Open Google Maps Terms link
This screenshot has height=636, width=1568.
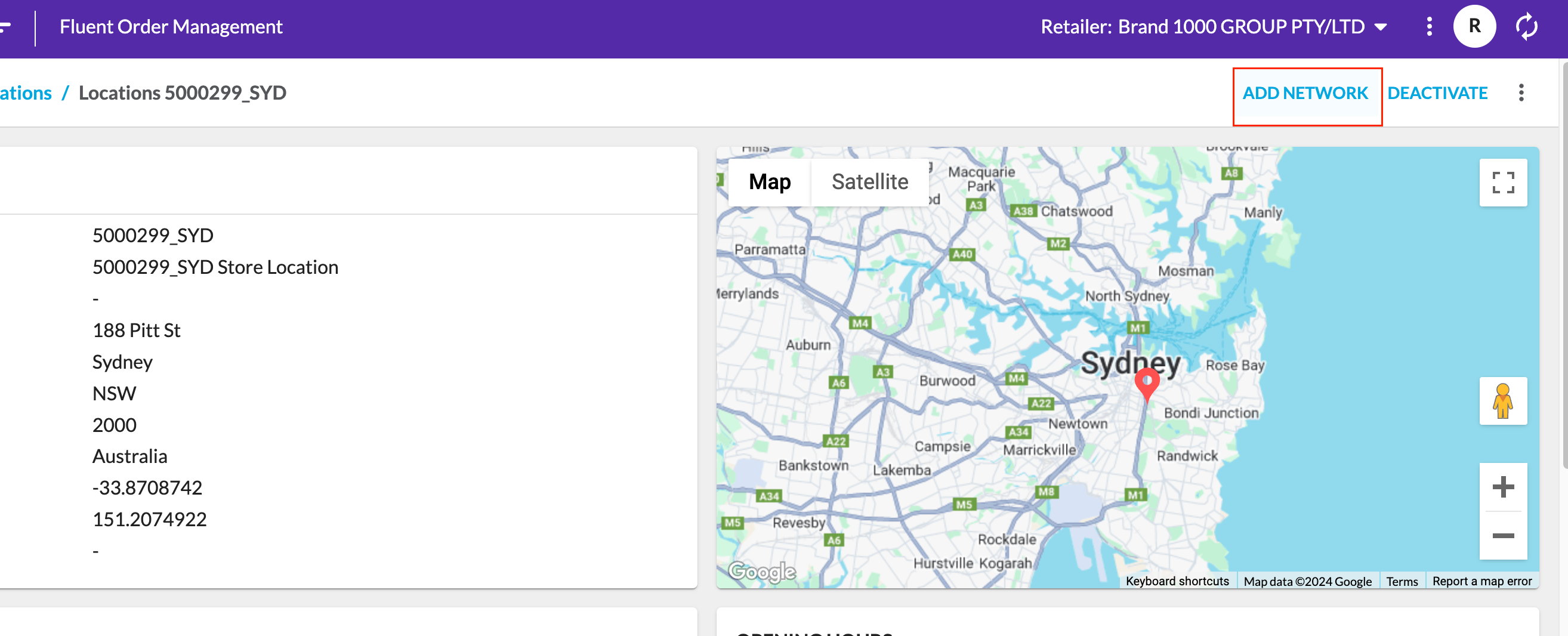[x=1401, y=581]
